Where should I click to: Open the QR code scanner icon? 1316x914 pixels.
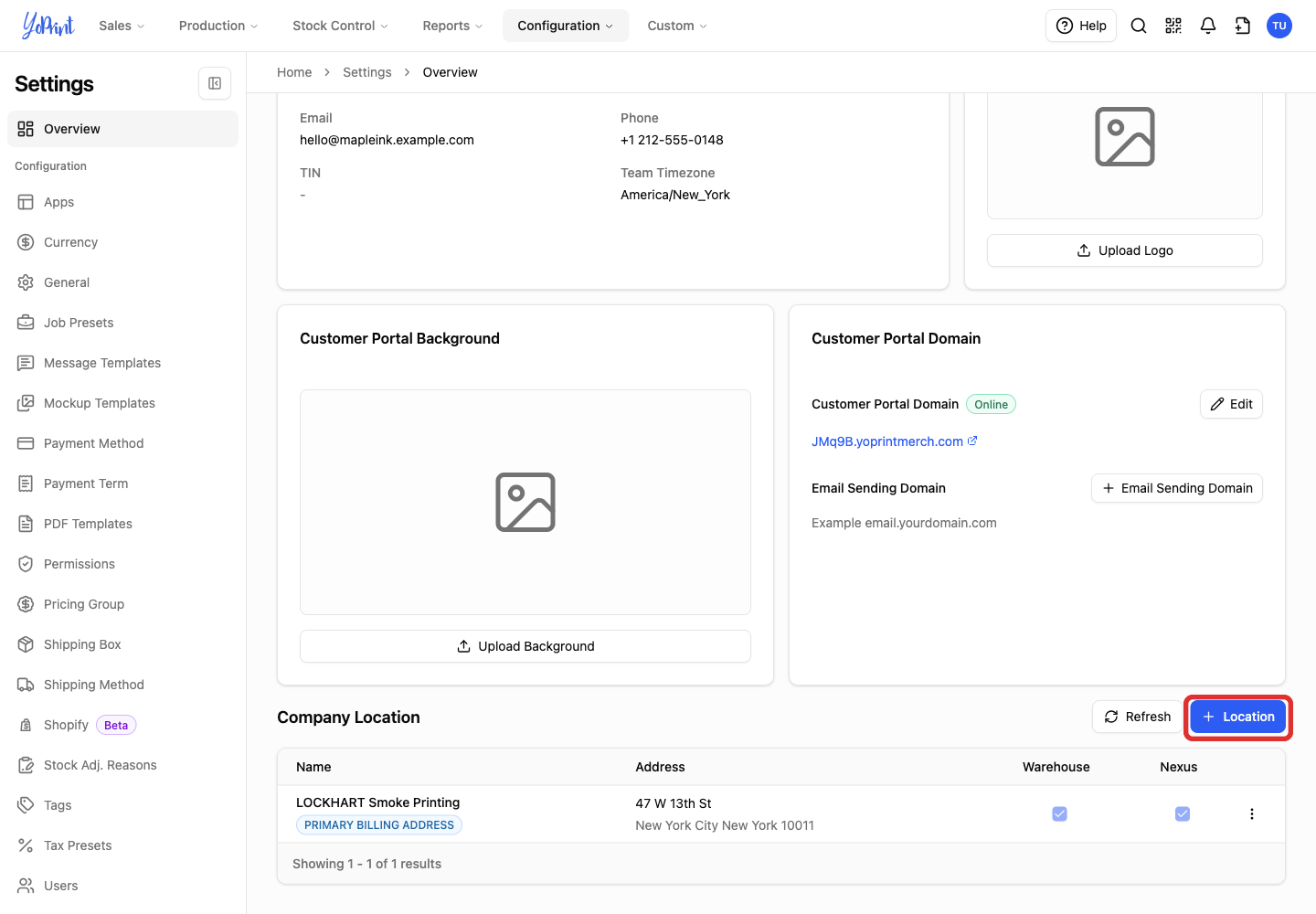tap(1173, 26)
